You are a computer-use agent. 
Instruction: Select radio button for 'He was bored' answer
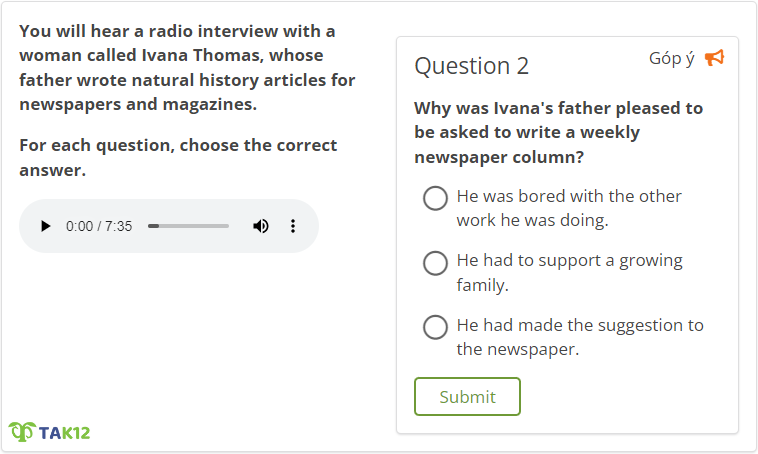pyautogui.click(x=435, y=198)
